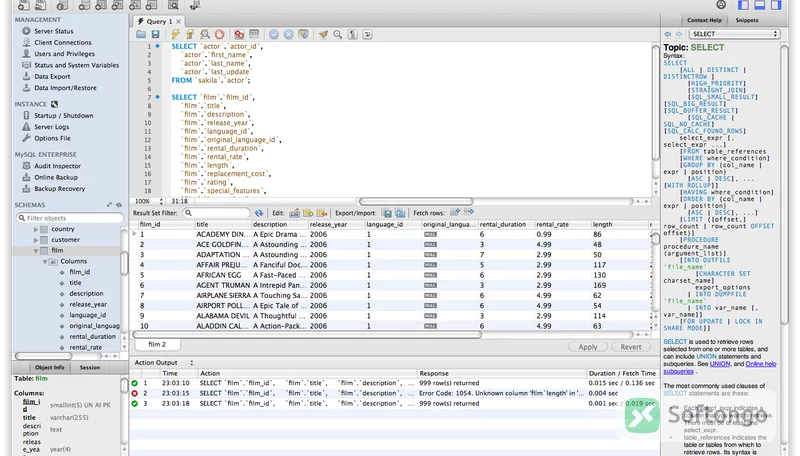Click the Apply button

tap(588, 347)
